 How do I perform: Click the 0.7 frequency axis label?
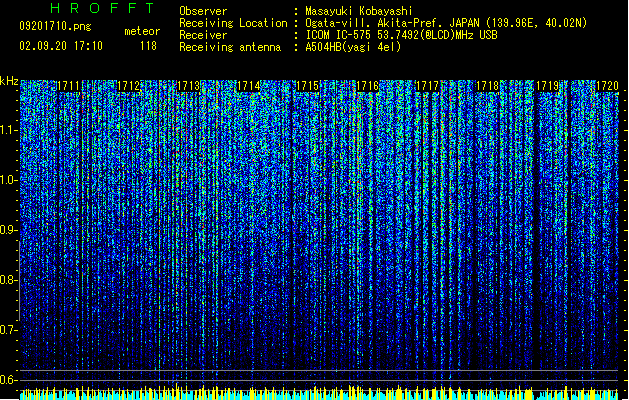[8, 330]
